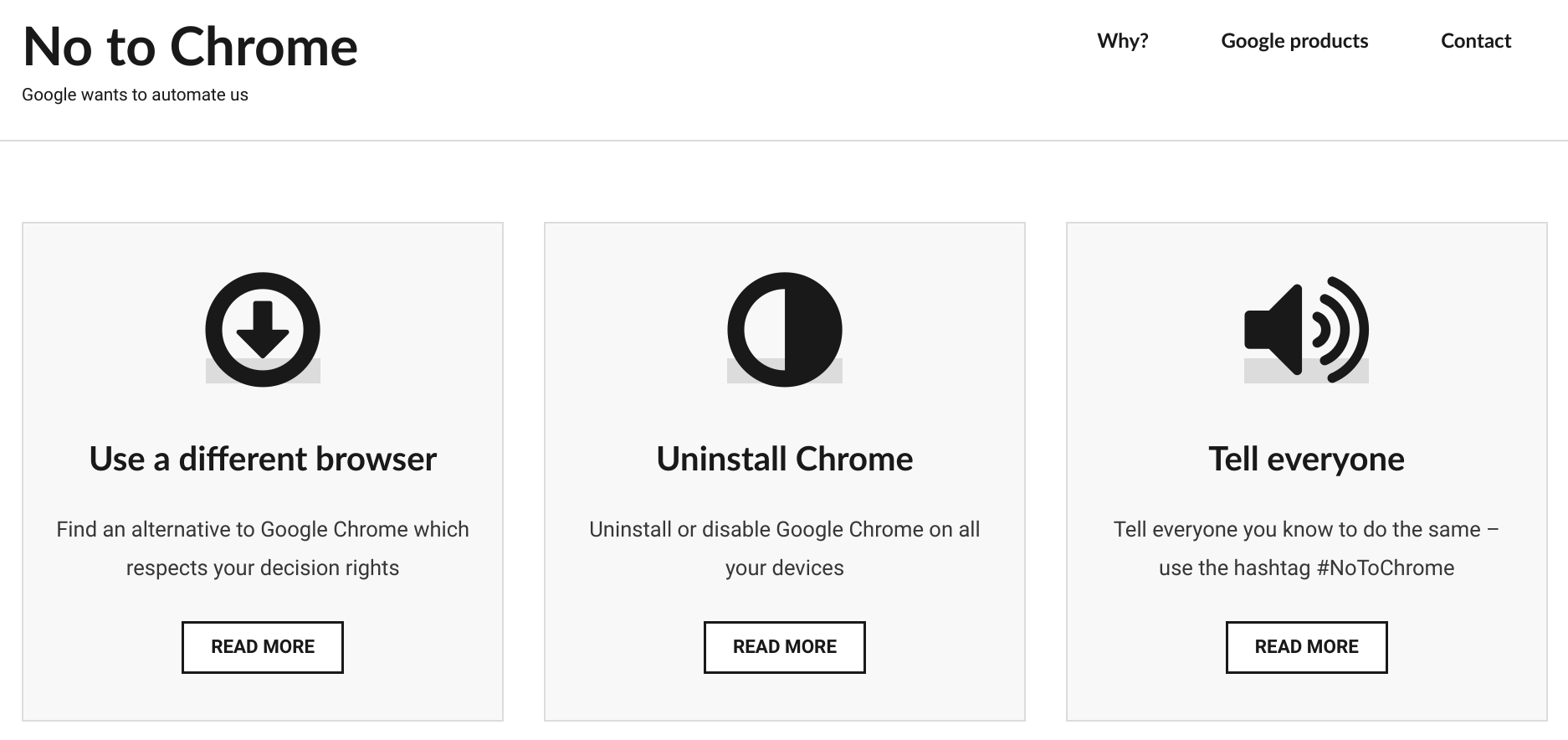Screen dimensions: 1568x740
Task: Click the Uninstall Chrome heading
Action: click(x=785, y=459)
